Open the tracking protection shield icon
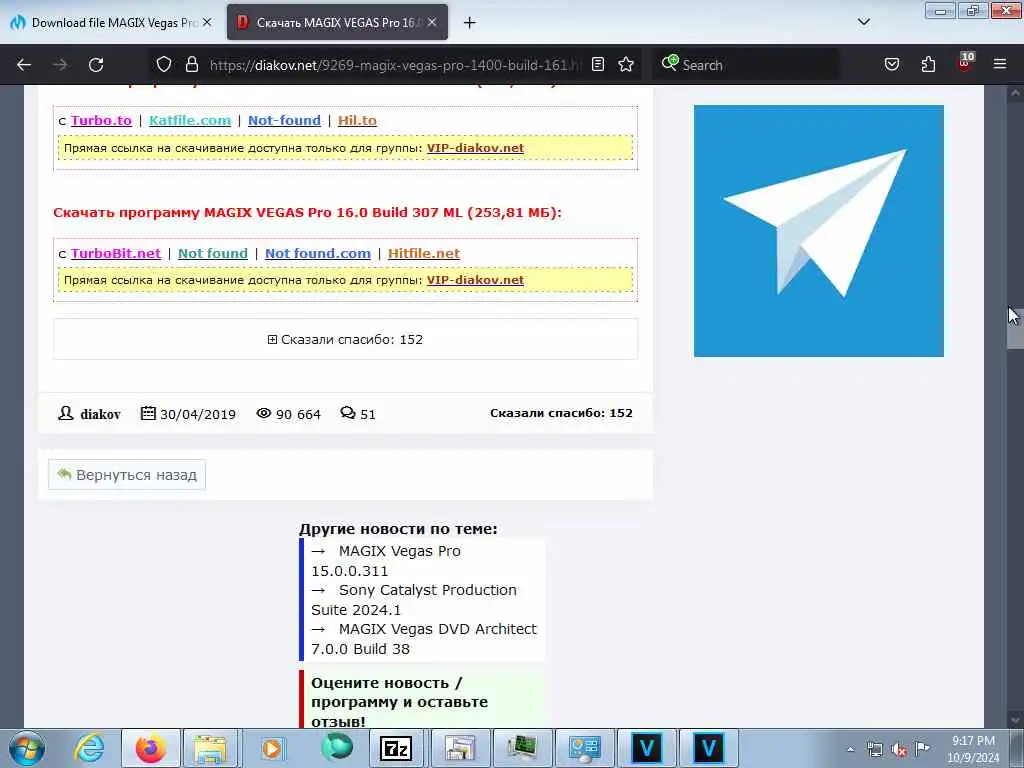The height and width of the screenshot is (768, 1024). click(x=164, y=64)
